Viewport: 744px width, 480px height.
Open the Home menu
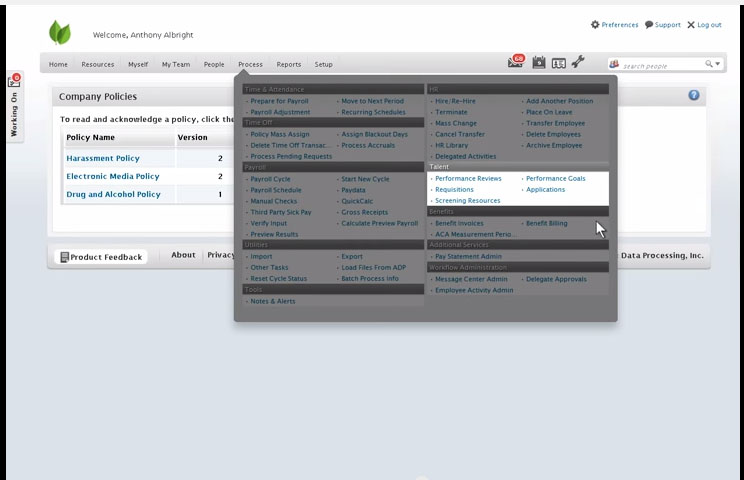point(58,65)
